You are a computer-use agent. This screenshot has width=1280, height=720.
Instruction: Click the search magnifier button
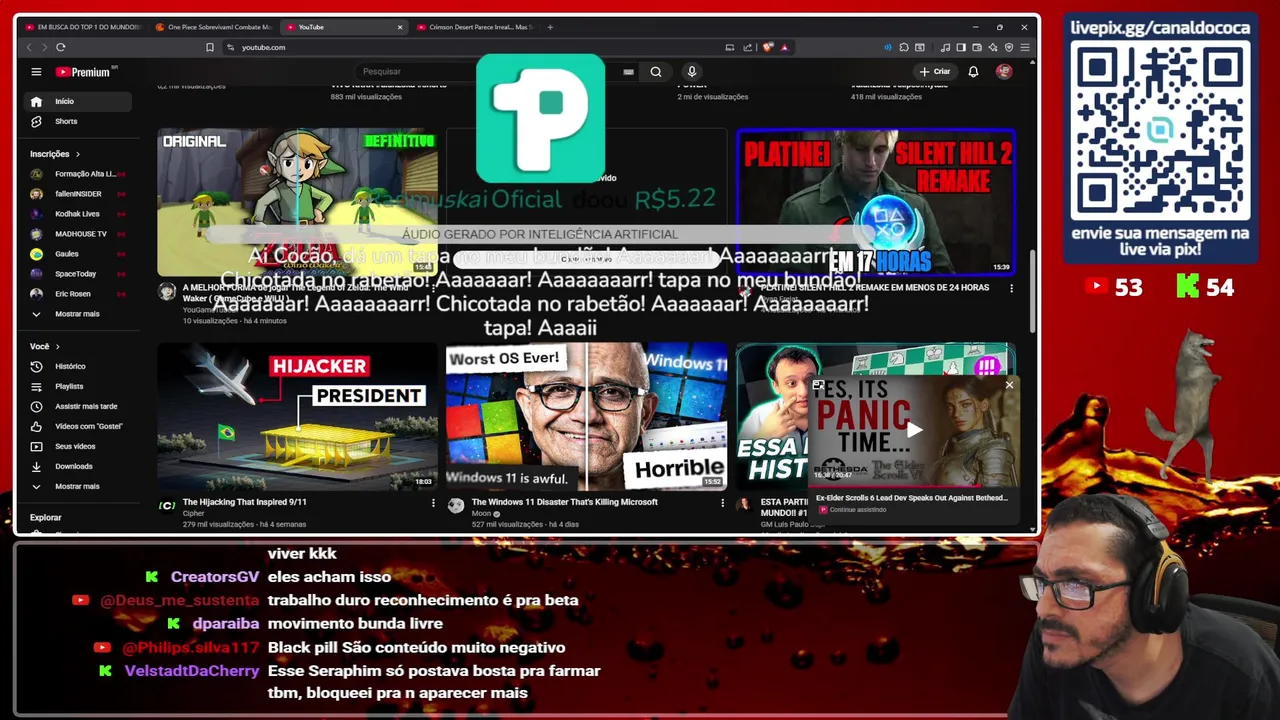(x=656, y=72)
